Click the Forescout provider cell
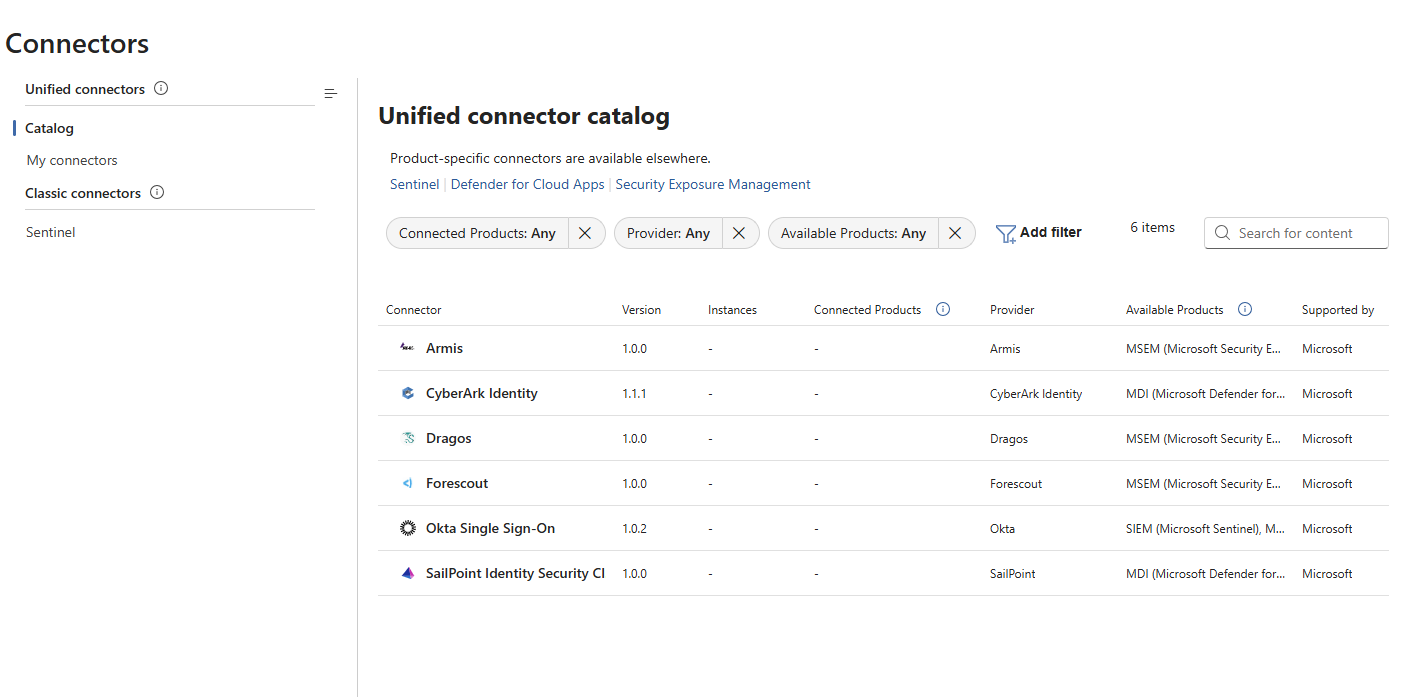 coord(1016,484)
